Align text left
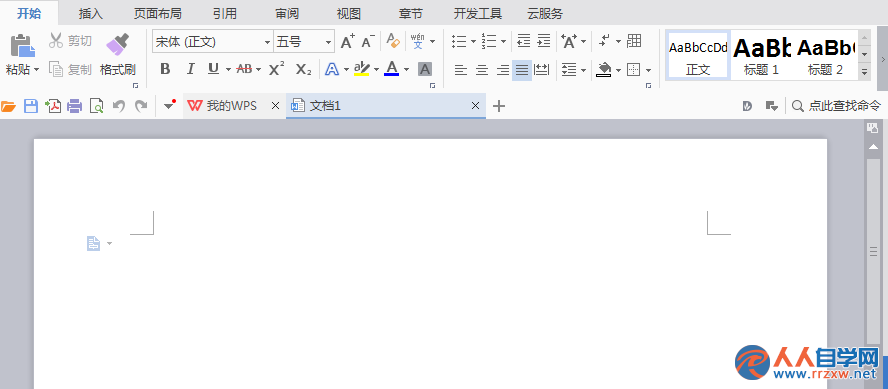888x389 pixels. 462,70
